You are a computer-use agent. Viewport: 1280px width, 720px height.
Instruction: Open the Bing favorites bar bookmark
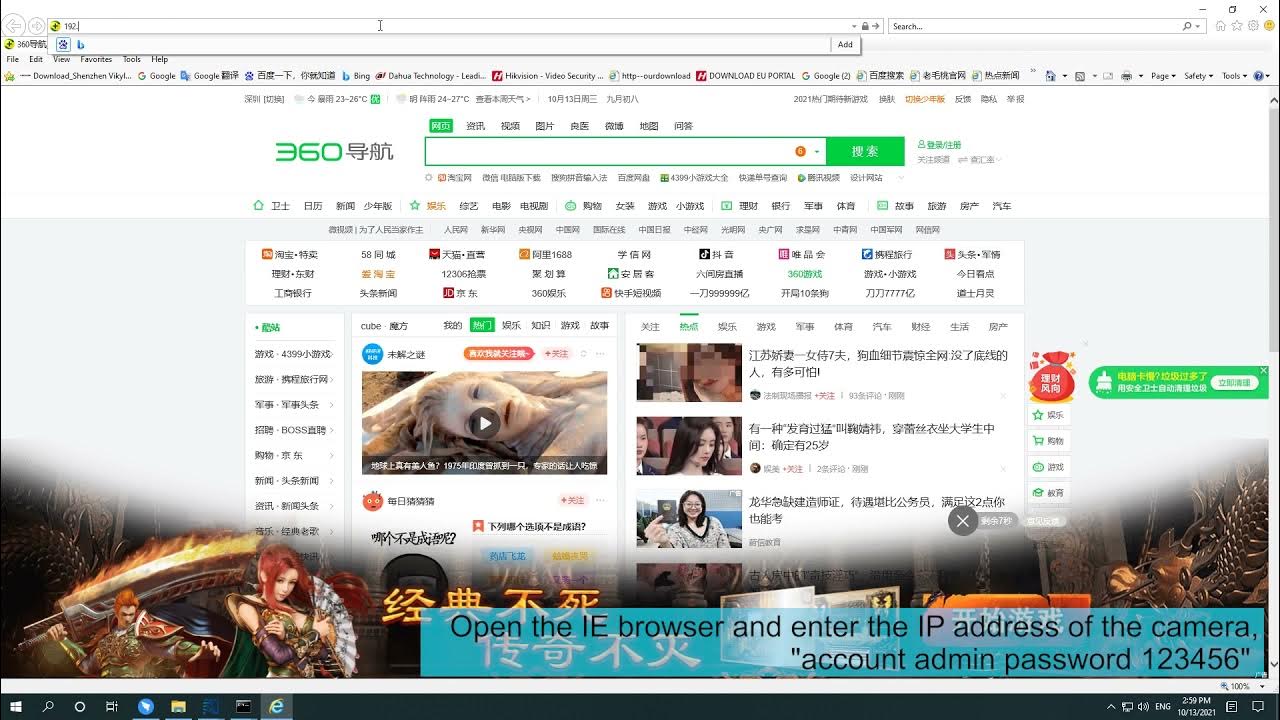click(x=356, y=75)
